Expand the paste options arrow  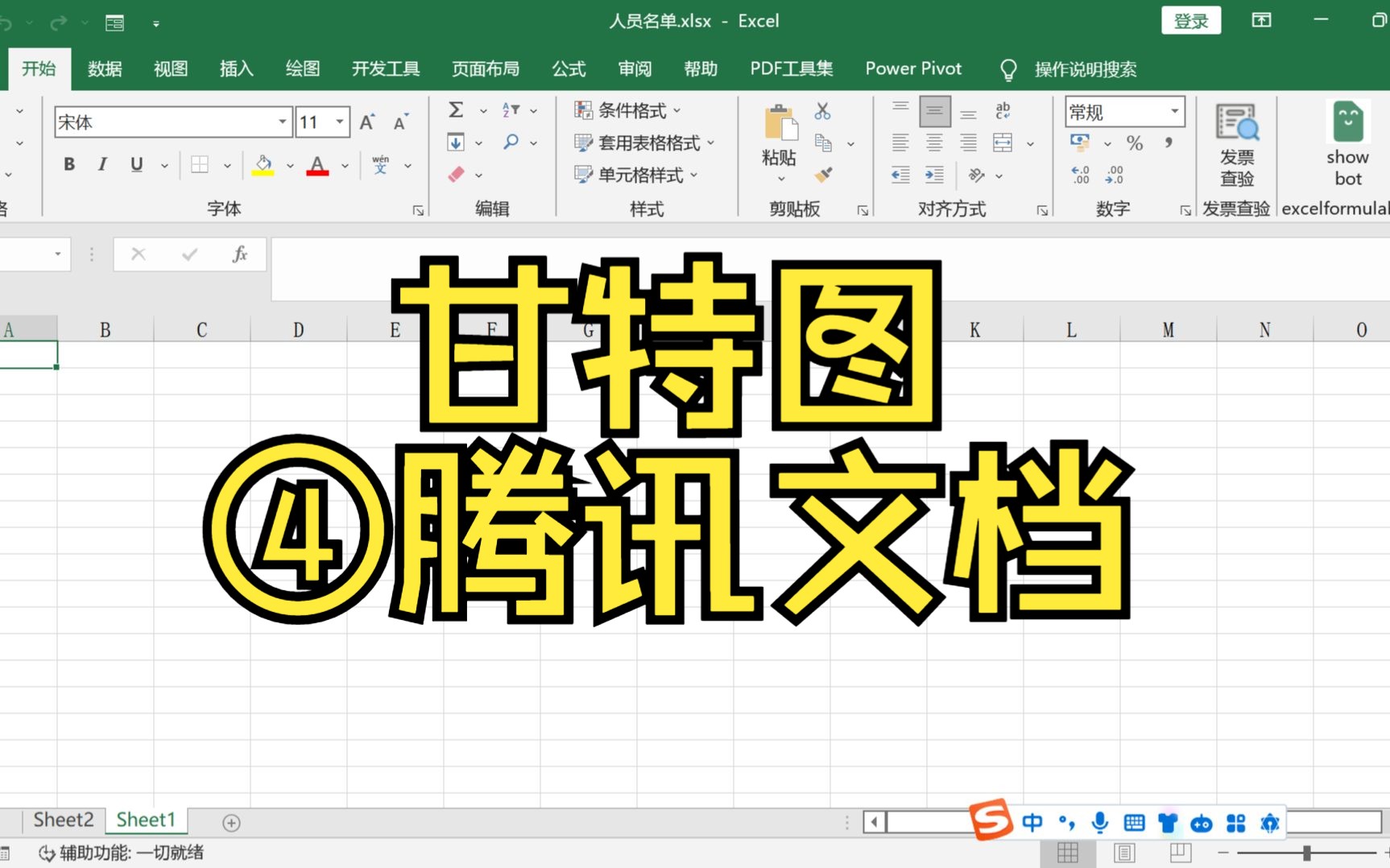point(780,179)
